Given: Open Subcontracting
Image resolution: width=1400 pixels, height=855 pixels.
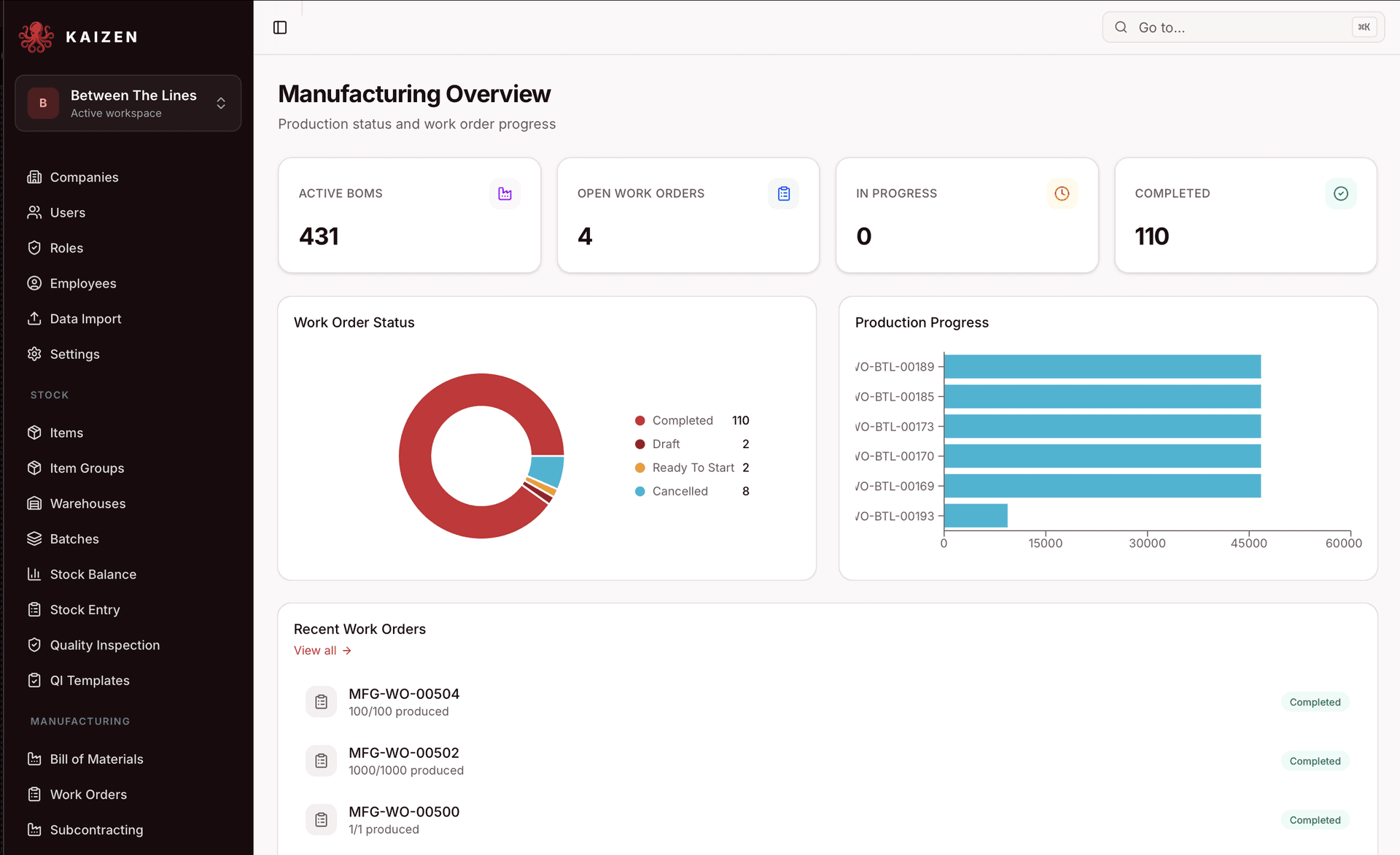Looking at the screenshot, I should pyautogui.click(x=96, y=830).
